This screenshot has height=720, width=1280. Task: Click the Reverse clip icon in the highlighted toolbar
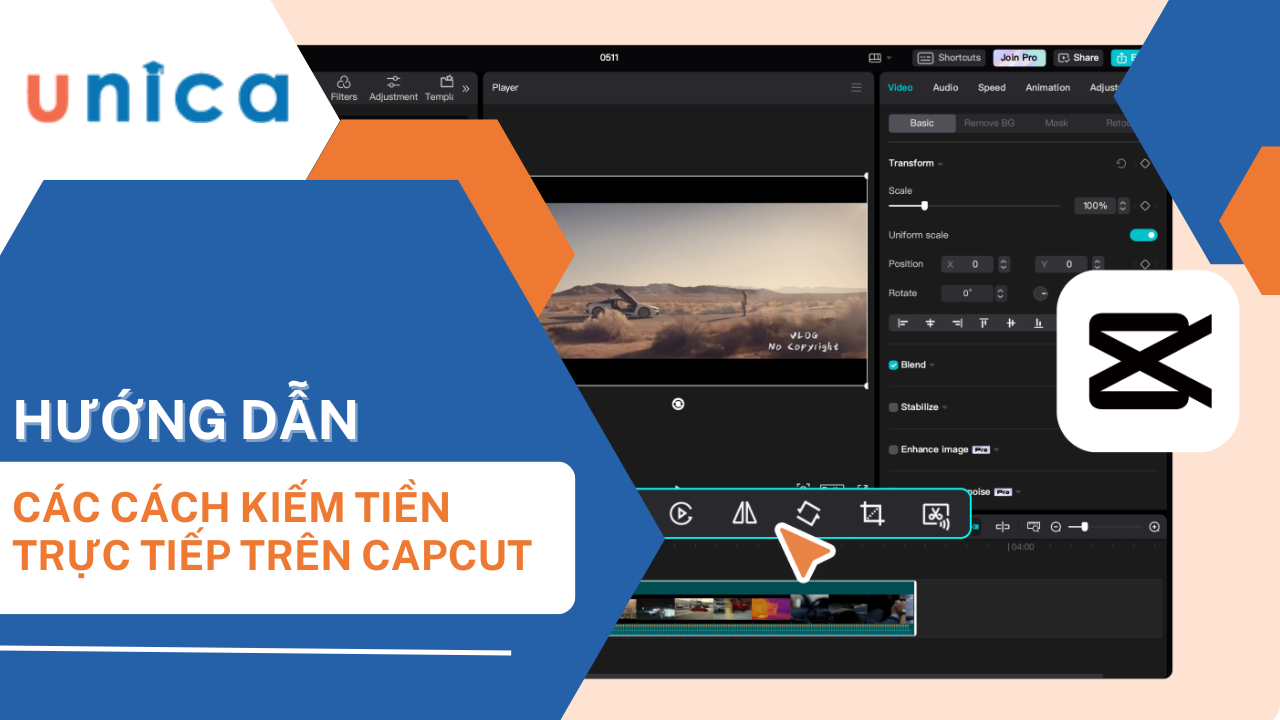681,514
